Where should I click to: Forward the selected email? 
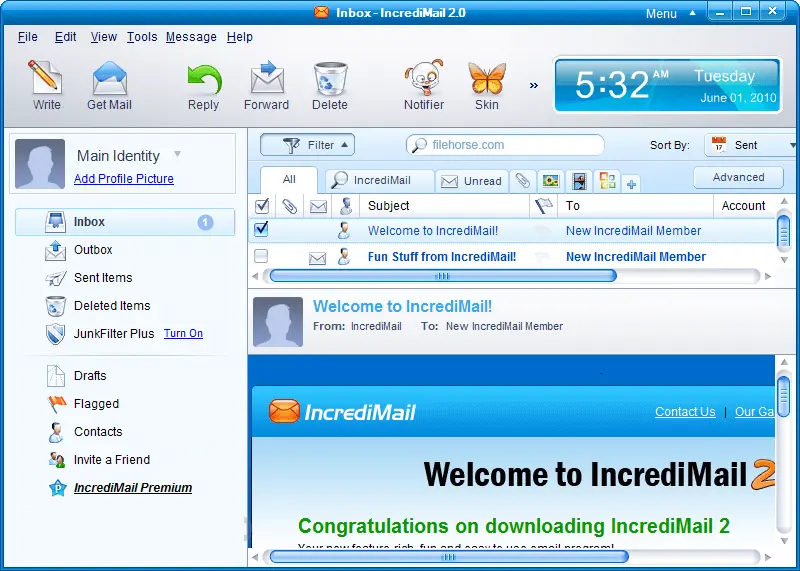coord(266,84)
